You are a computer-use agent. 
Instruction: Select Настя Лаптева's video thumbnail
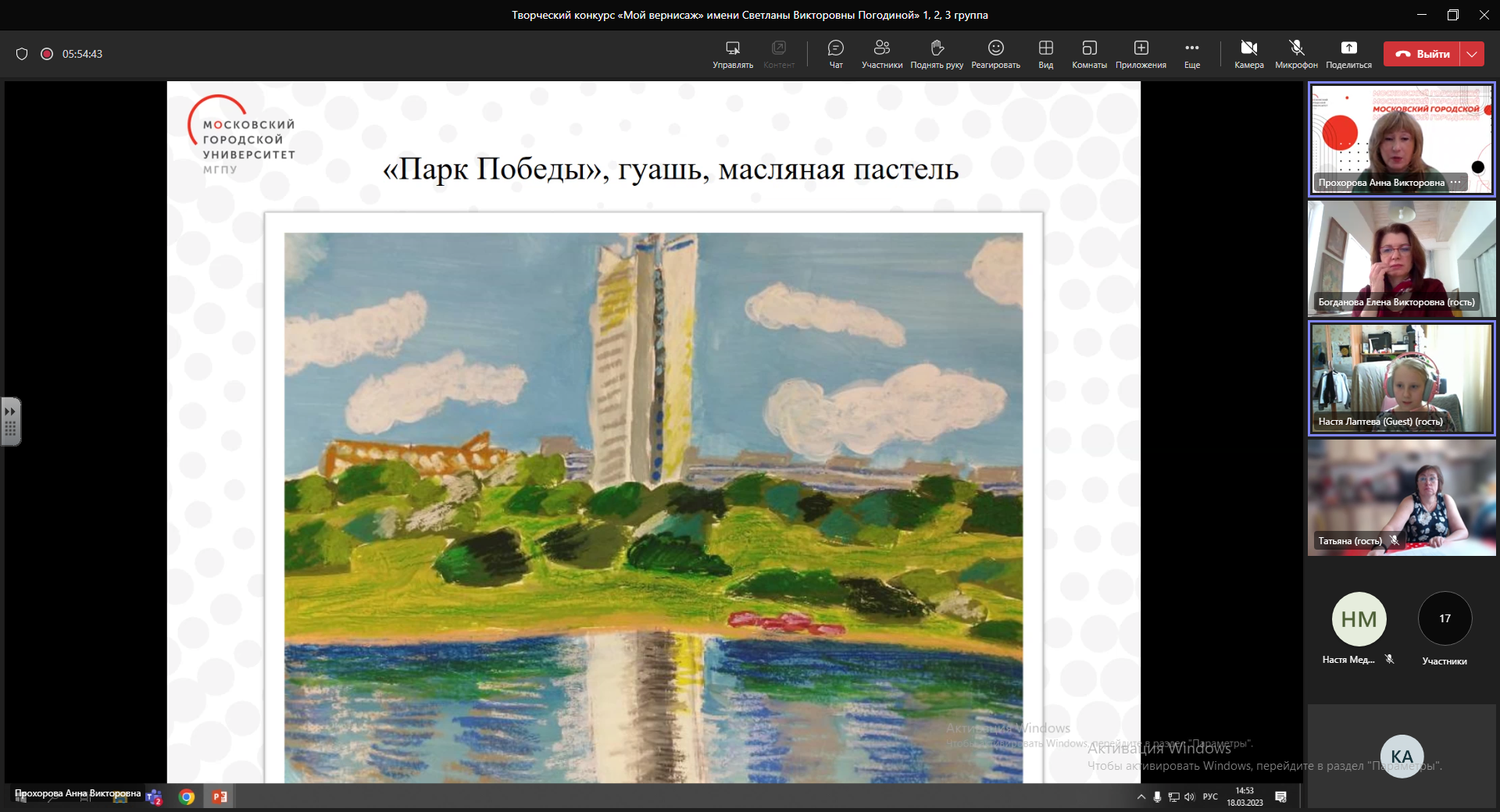click(1402, 379)
